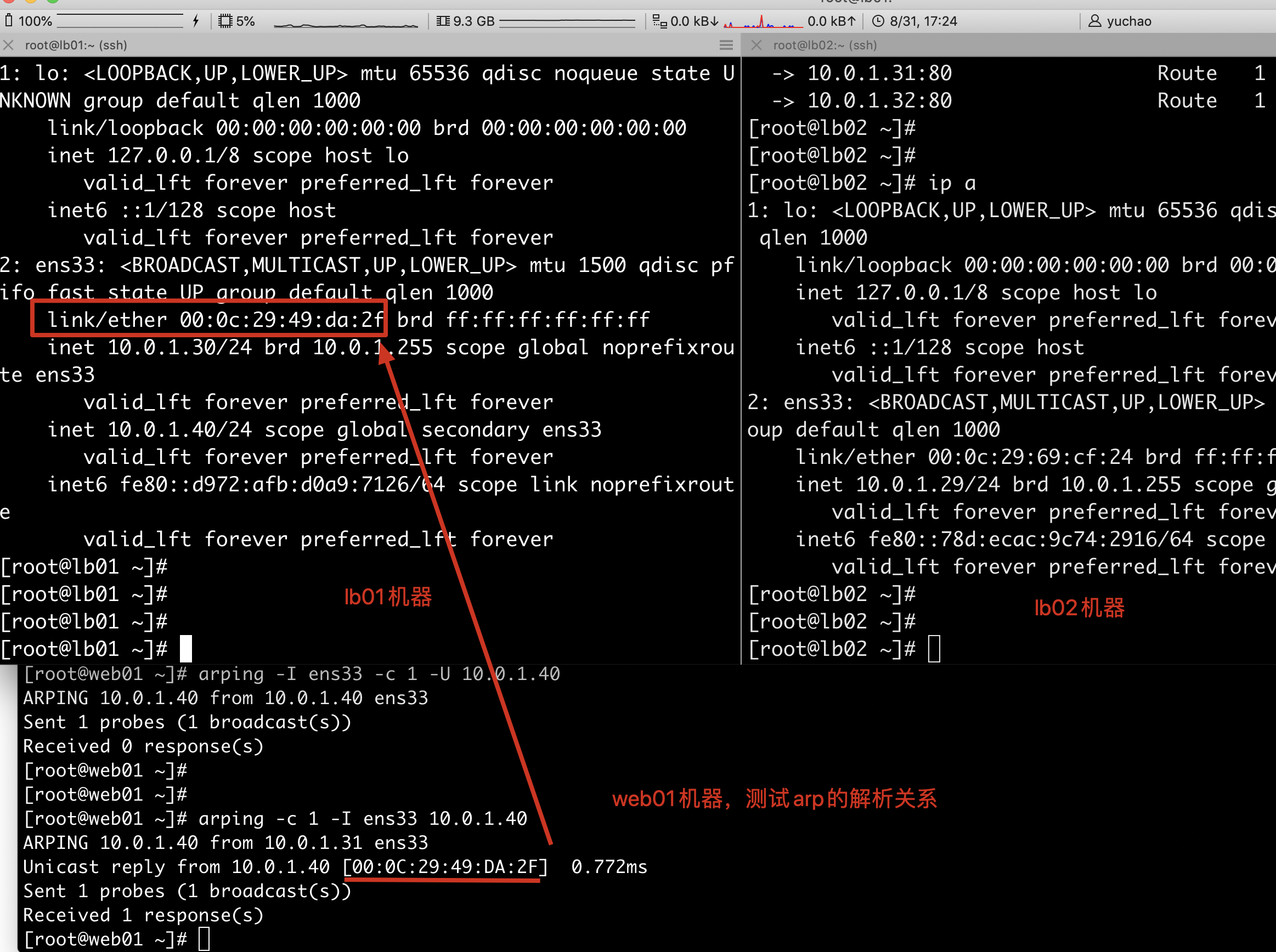Open the hamburger menu of the lb01 pane

(726, 45)
